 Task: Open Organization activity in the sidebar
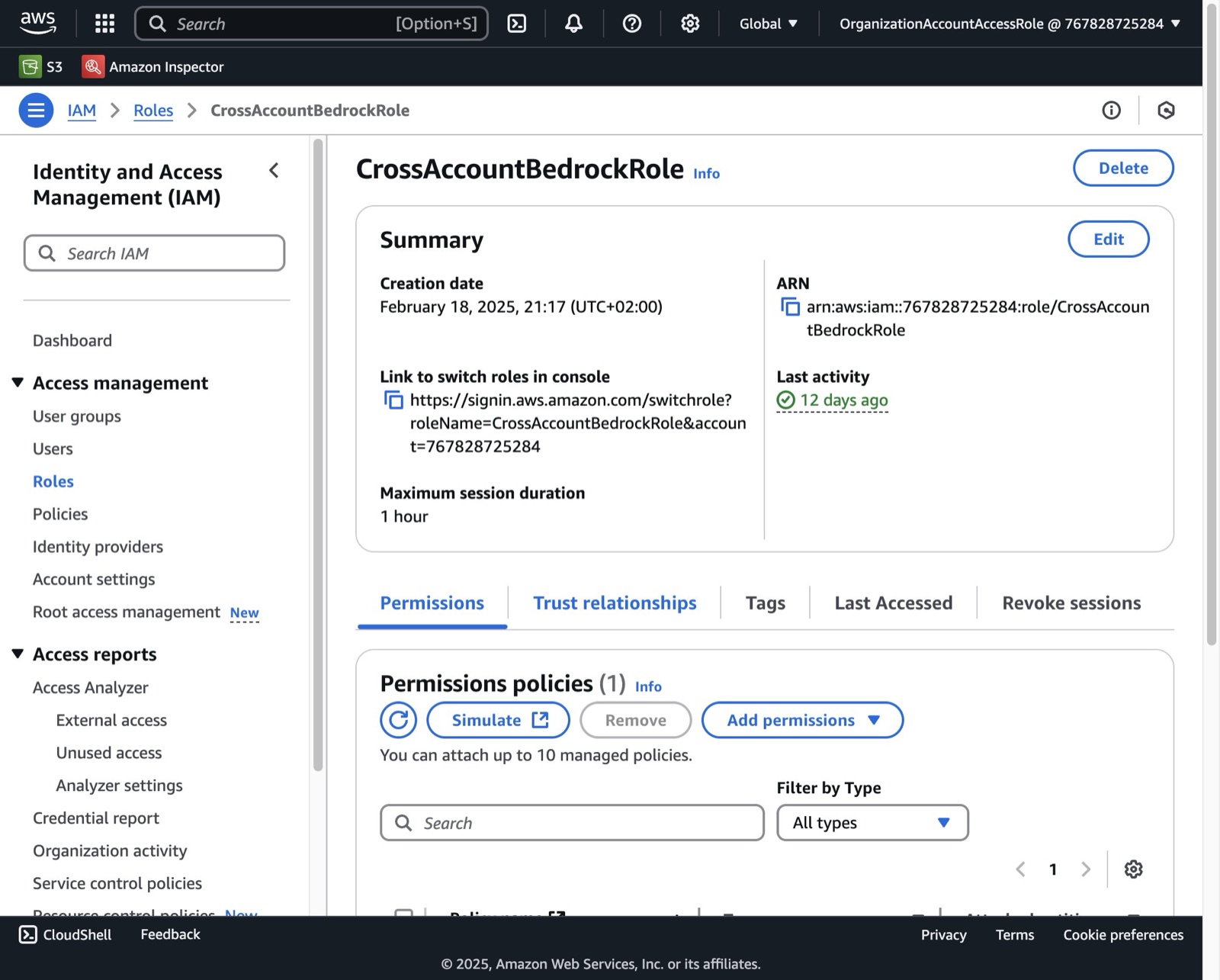coord(110,851)
